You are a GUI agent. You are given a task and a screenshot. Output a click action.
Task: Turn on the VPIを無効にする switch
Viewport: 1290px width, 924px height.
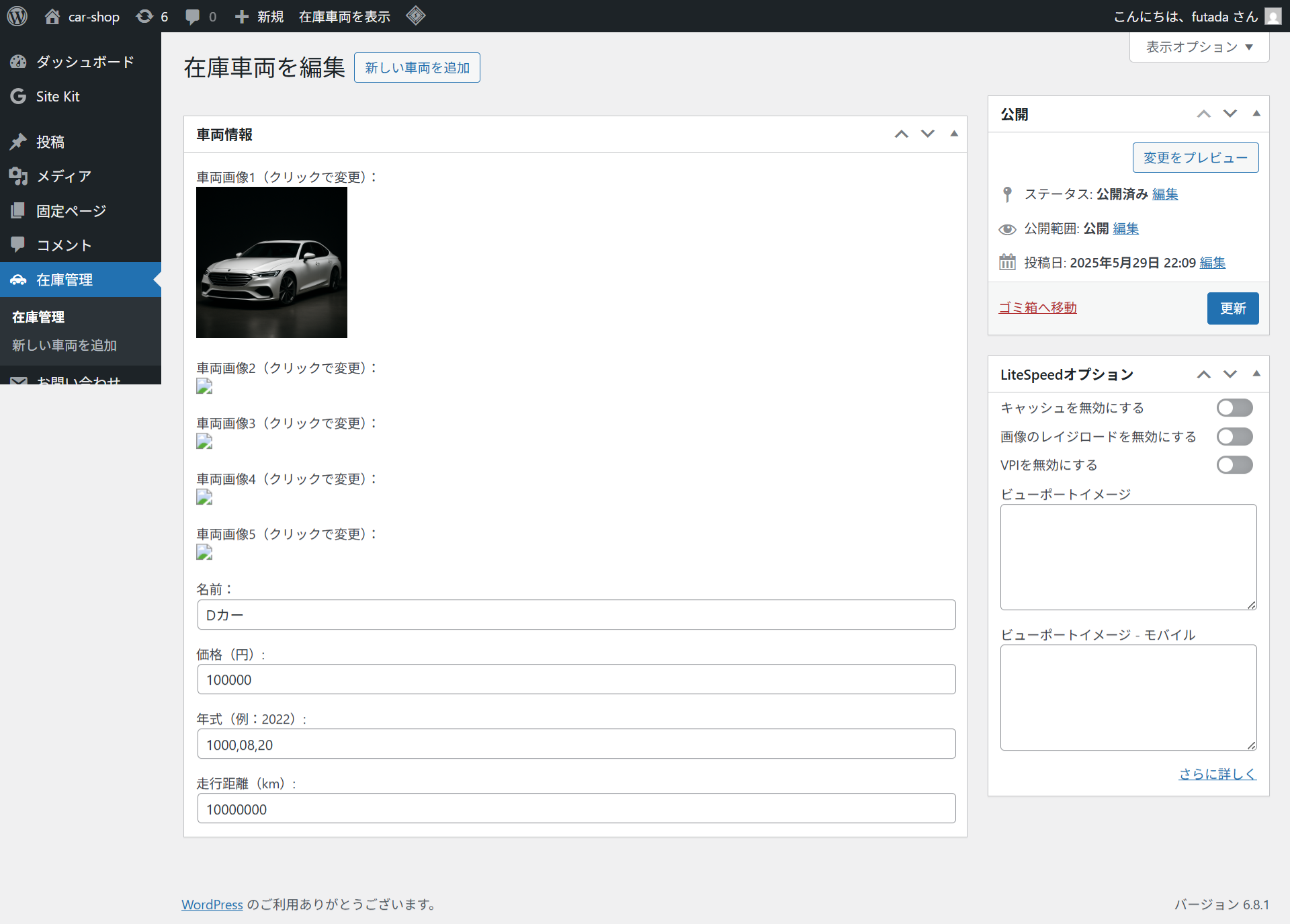pos(1234,464)
